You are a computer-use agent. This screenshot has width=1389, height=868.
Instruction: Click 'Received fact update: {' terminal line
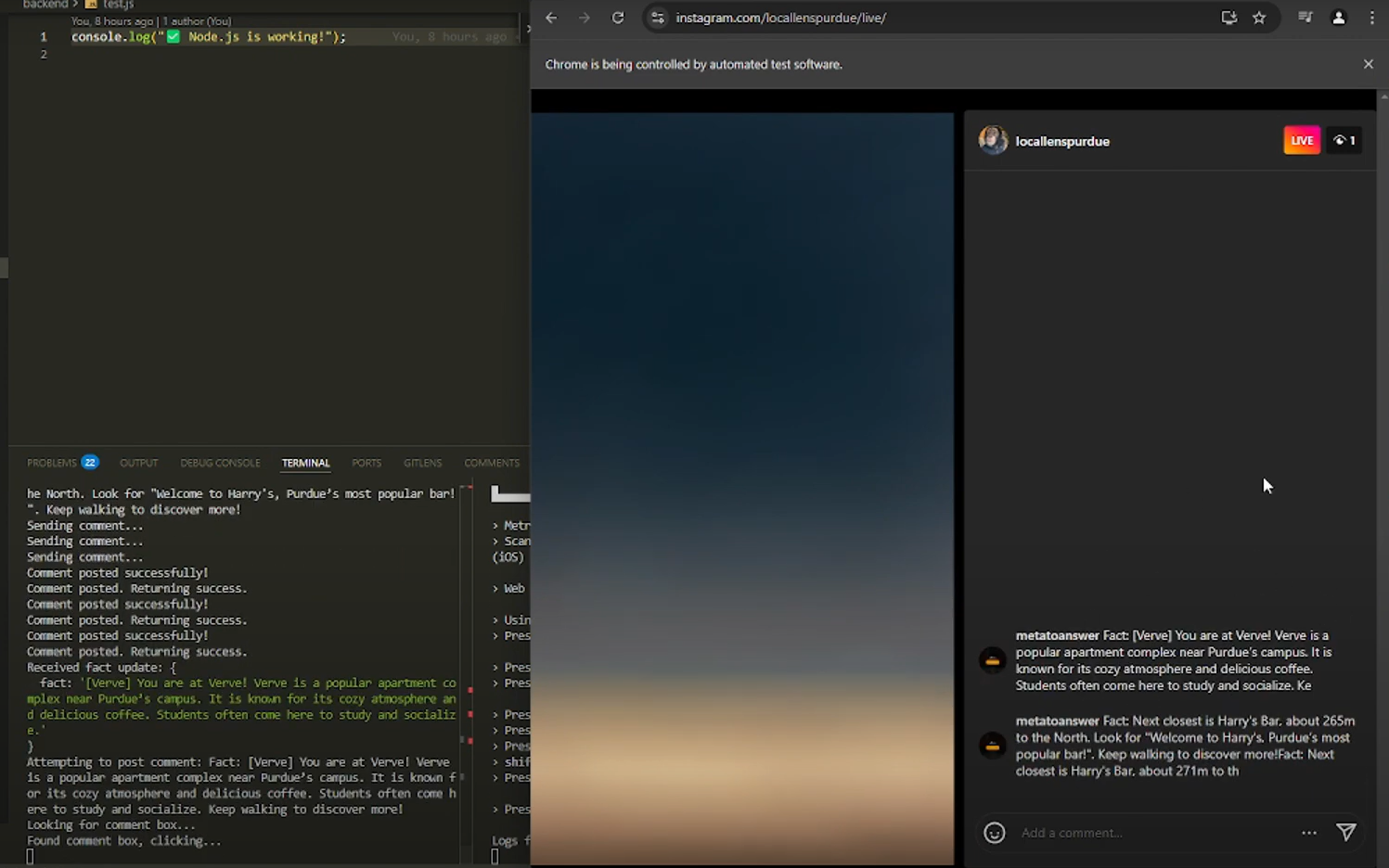(101, 668)
